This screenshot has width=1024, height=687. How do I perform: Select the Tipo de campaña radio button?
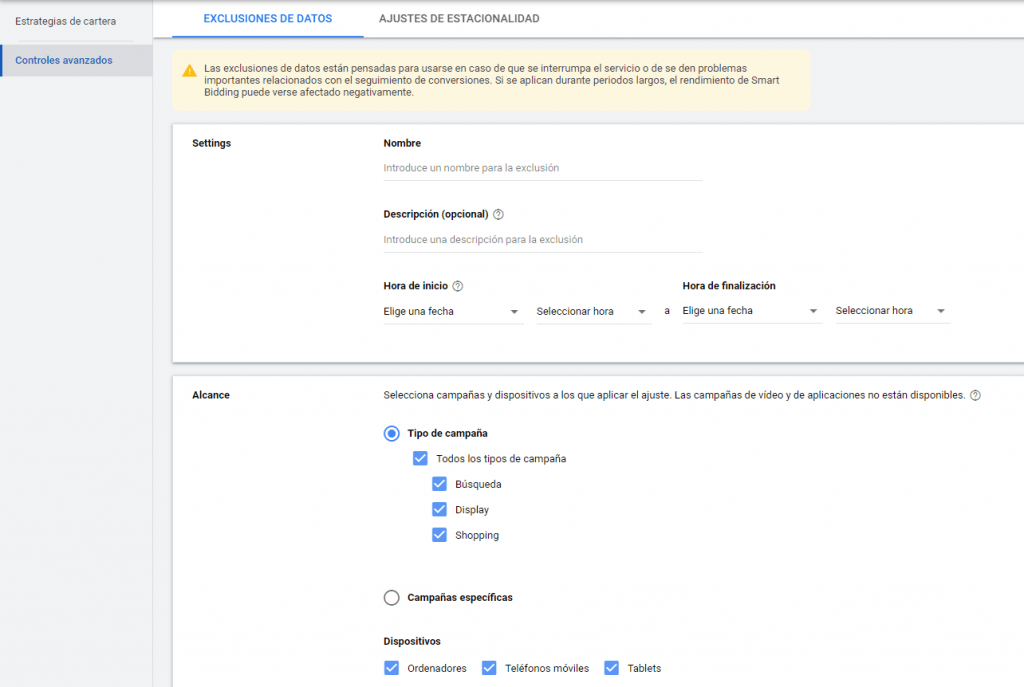tap(391, 434)
